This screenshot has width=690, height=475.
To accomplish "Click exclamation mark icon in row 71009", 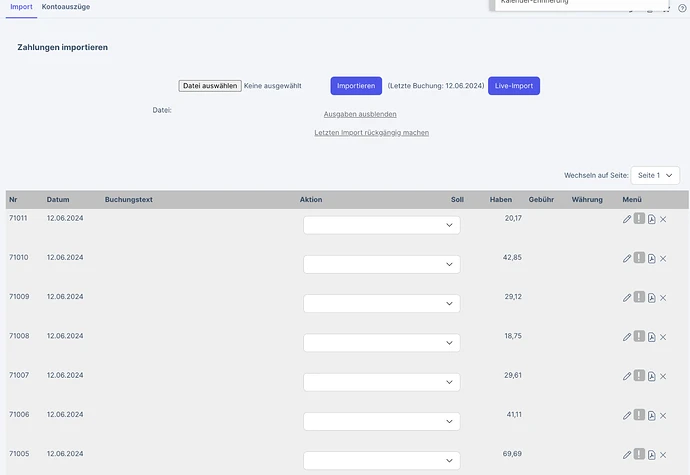I will 639,297.
